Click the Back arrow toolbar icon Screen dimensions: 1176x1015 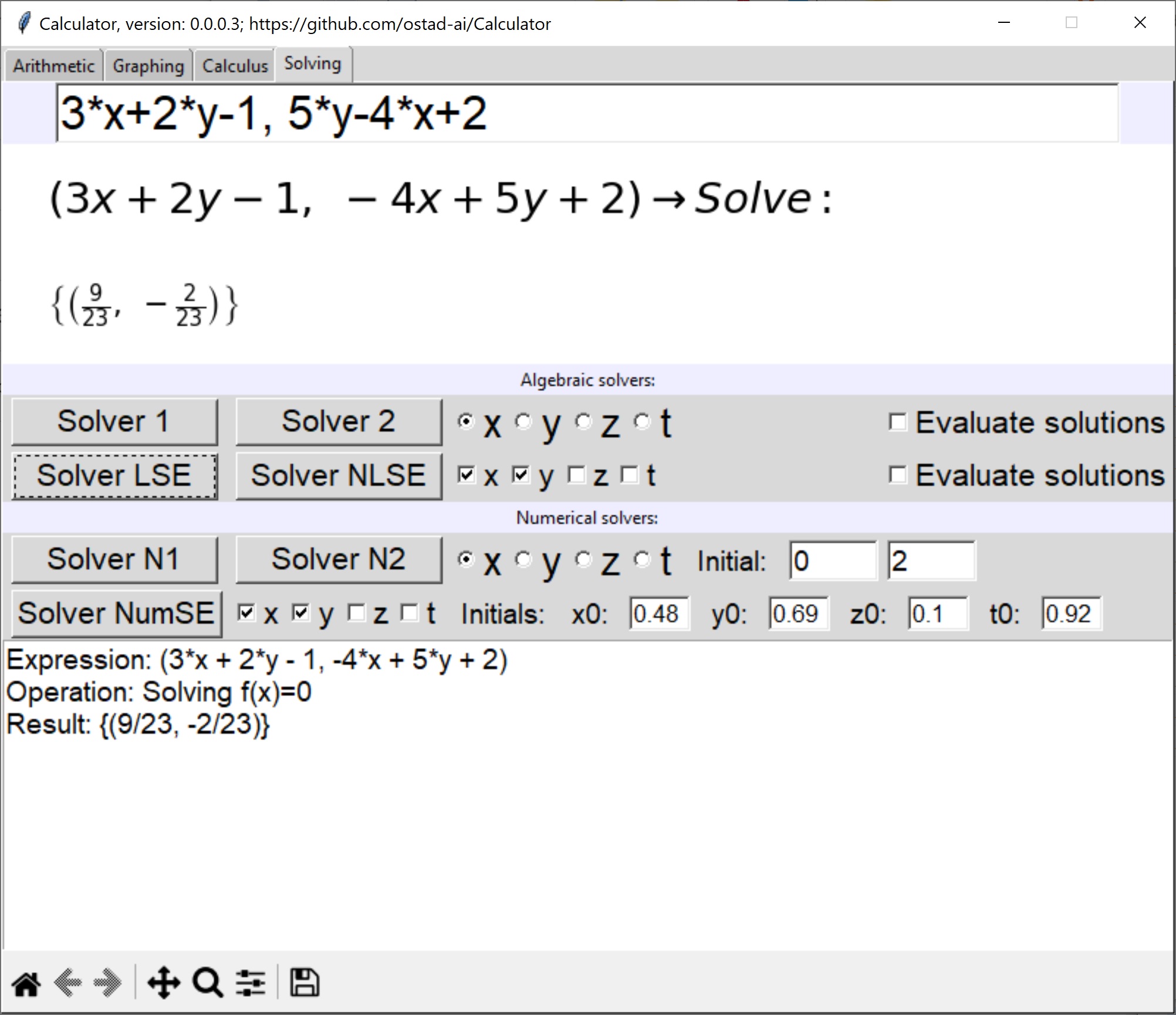click(67, 984)
